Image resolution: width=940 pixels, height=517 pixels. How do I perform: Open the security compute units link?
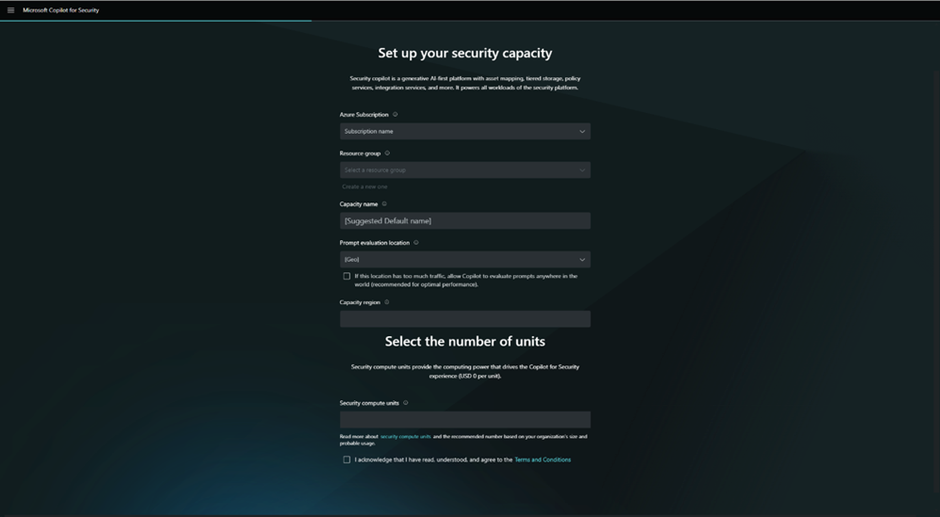pyautogui.click(x=405, y=437)
